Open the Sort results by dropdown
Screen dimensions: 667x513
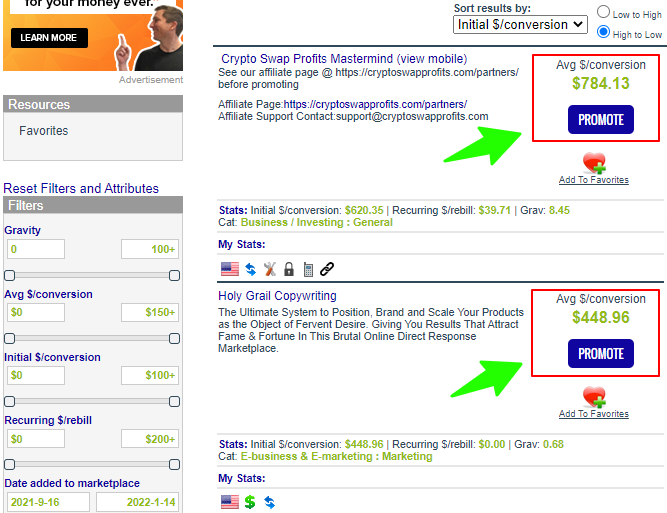(x=520, y=25)
